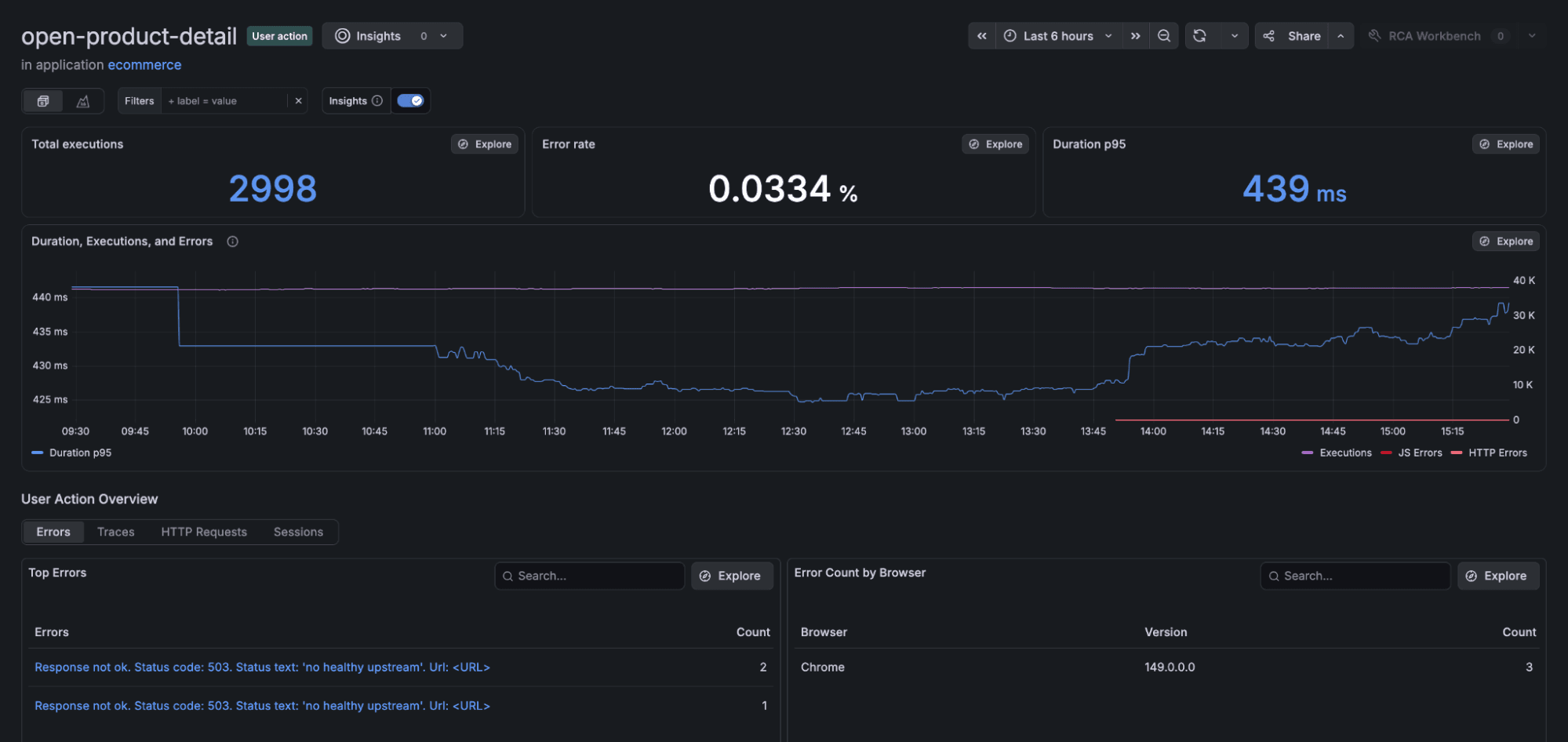The image size is (1568, 742).
Task: Explore Duration, Executions, and Errors chart
Action: pos(1506,242)
